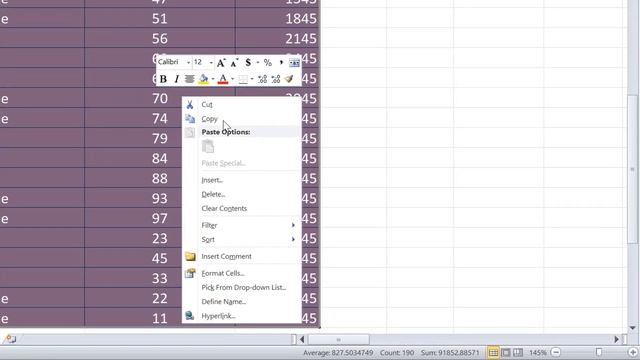
Task: Select cell containing 1845
Action: click(x=278, y=19)
